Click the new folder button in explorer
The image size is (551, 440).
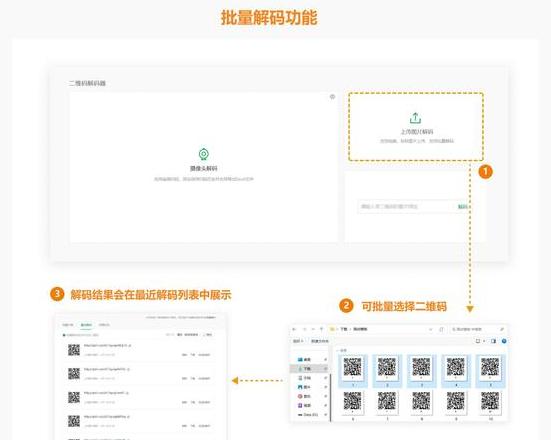pos(320,341)
